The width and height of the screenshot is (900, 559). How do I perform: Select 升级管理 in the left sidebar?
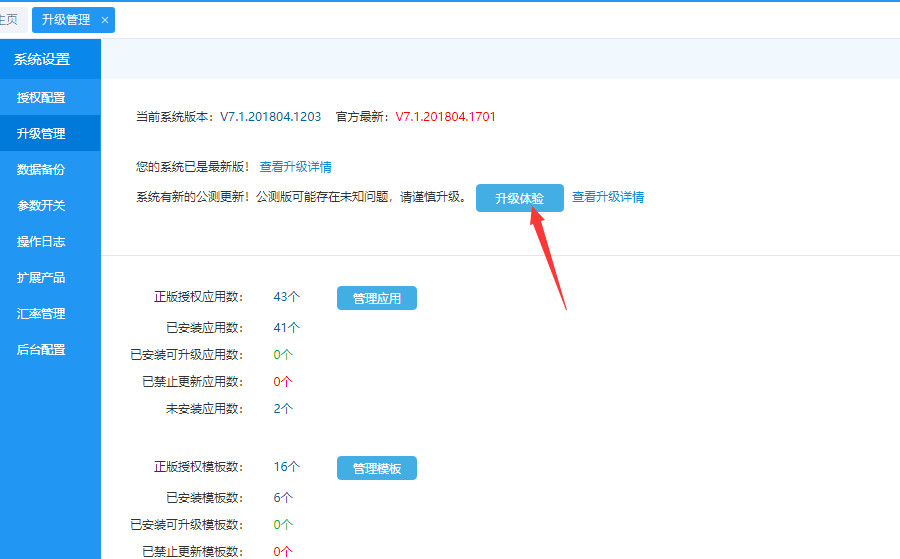point(41,134)
